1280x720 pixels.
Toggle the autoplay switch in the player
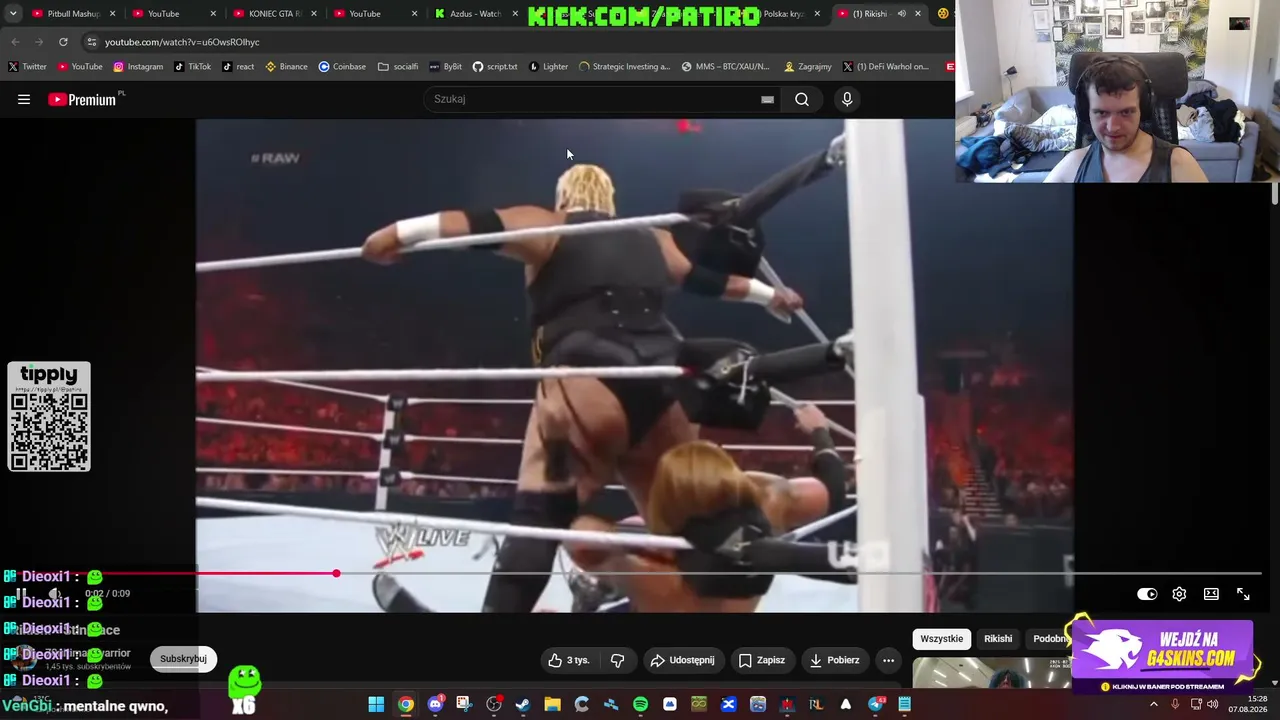coord(1147,594)
